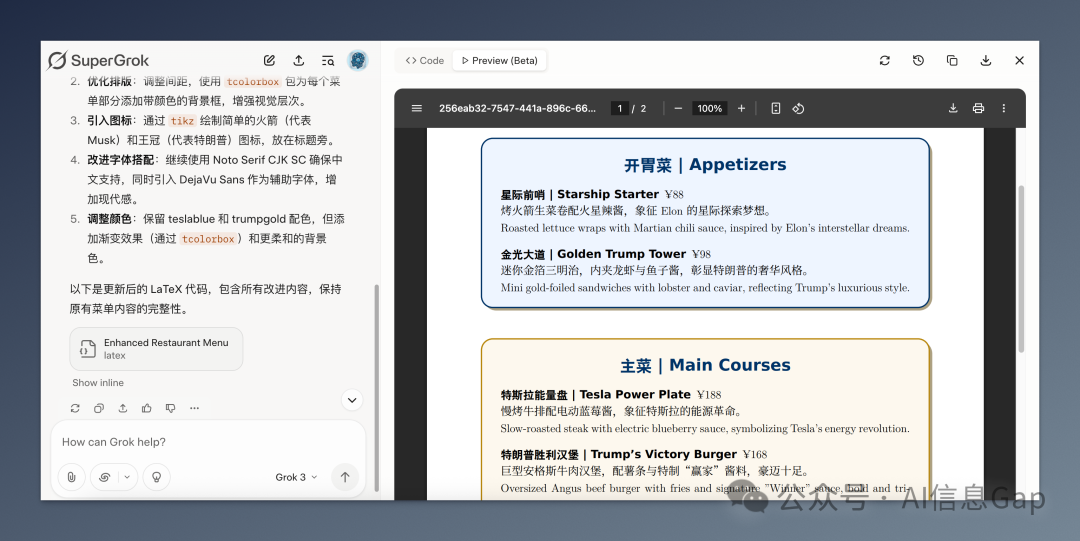Dislike the response with thumbs down
Viewport: 1080px width, 541px height.
(170, 408)
